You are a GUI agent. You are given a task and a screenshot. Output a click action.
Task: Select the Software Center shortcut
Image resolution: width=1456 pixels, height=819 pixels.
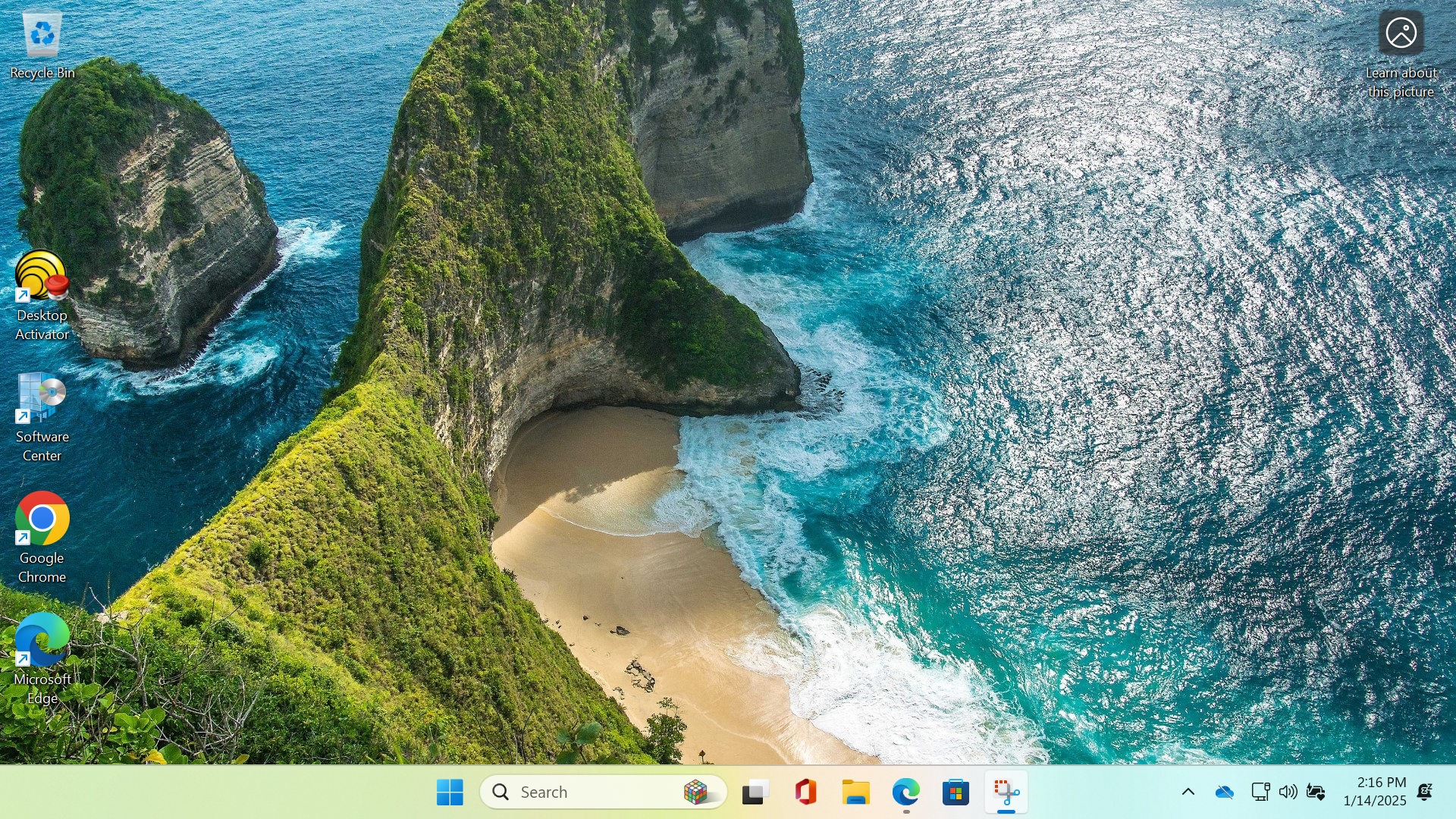42,418
